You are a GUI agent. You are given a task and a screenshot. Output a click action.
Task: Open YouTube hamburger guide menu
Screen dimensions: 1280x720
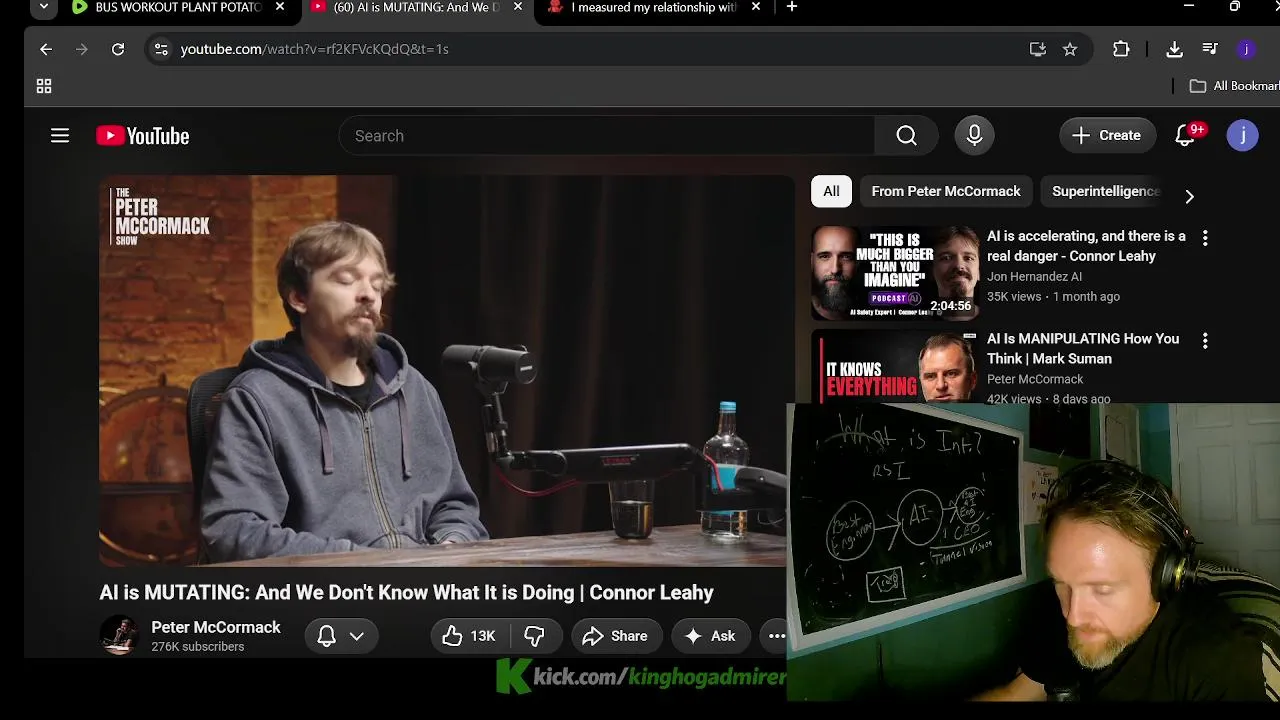(x=60, y=136)
